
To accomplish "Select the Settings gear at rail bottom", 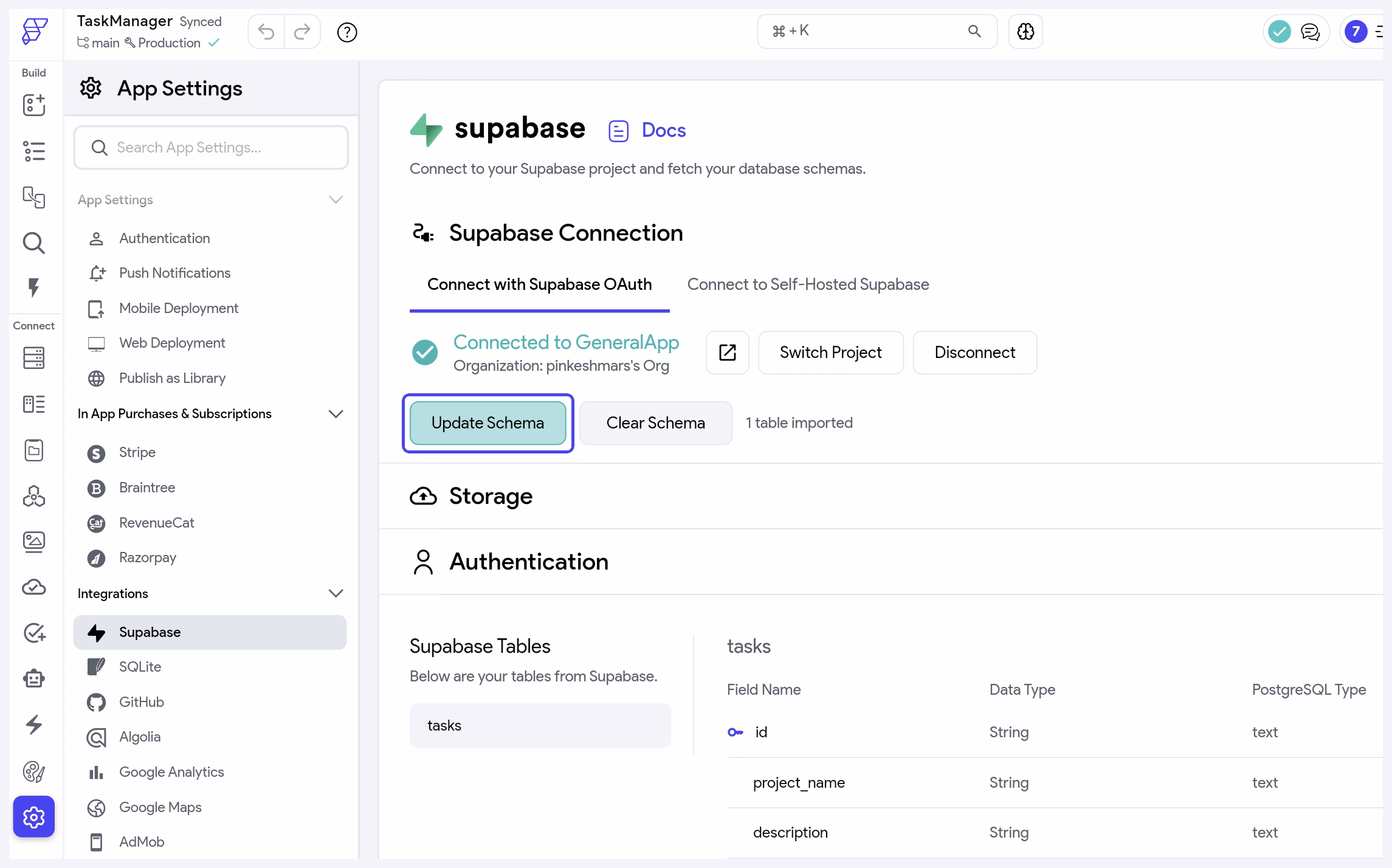I will [34, 817].
